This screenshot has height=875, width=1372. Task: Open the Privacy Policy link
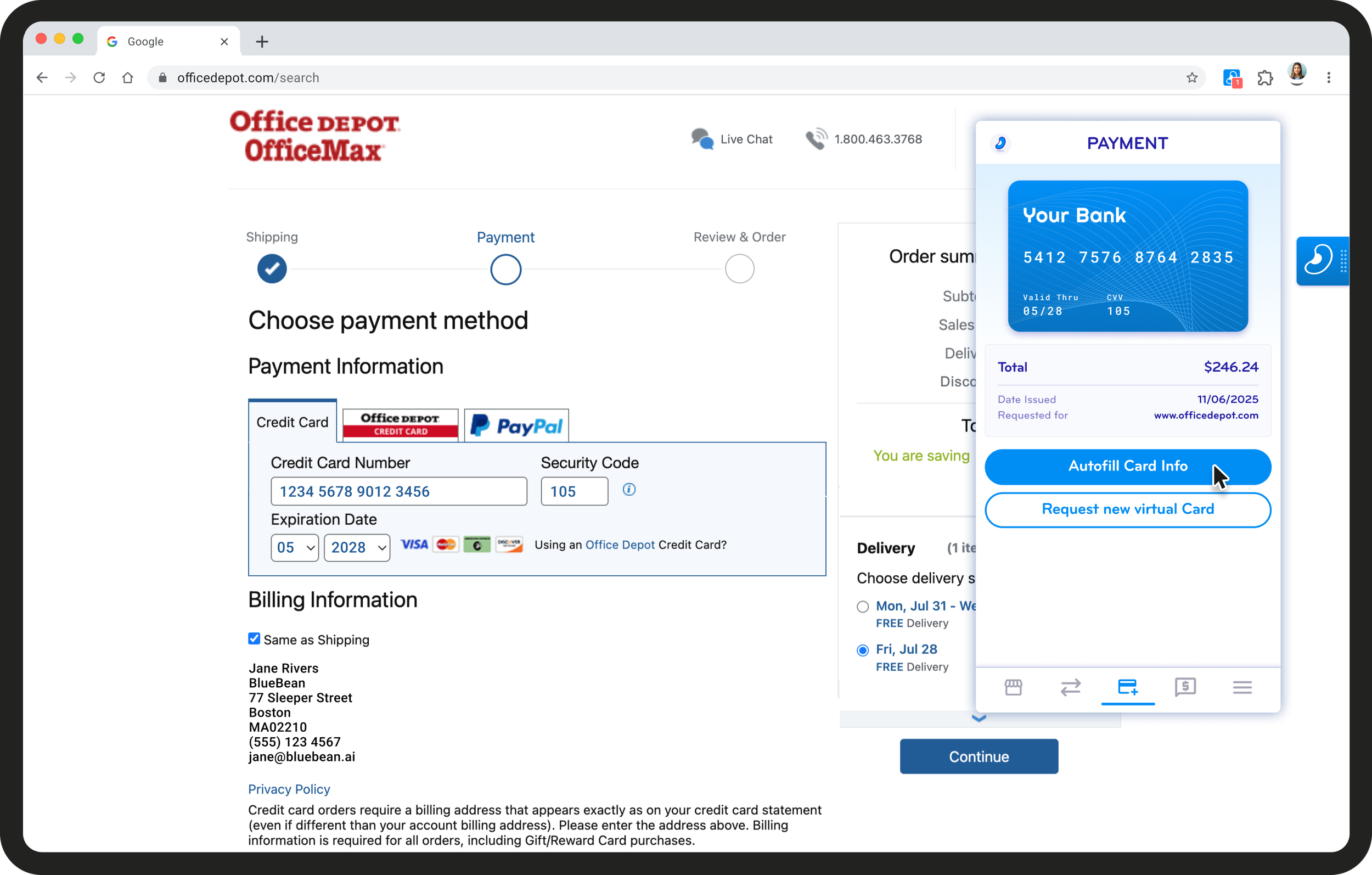tap(289, 789)
